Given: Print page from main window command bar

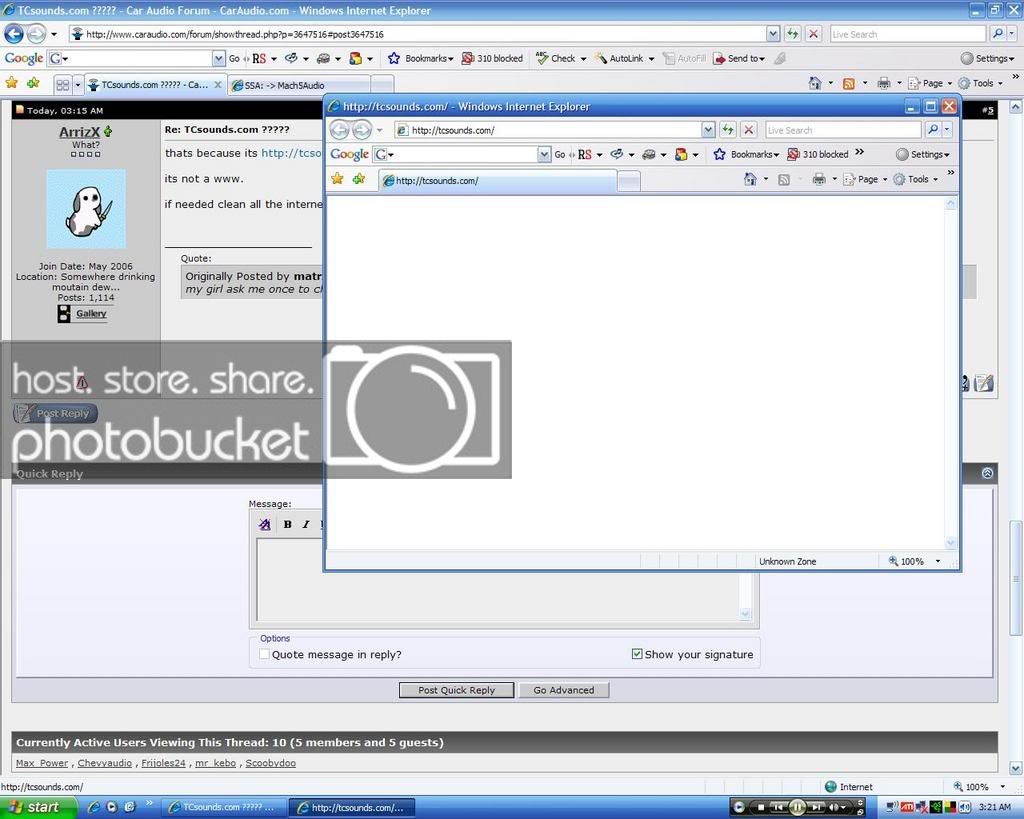Looking at the screenshot, I should [x=884, y=83].
